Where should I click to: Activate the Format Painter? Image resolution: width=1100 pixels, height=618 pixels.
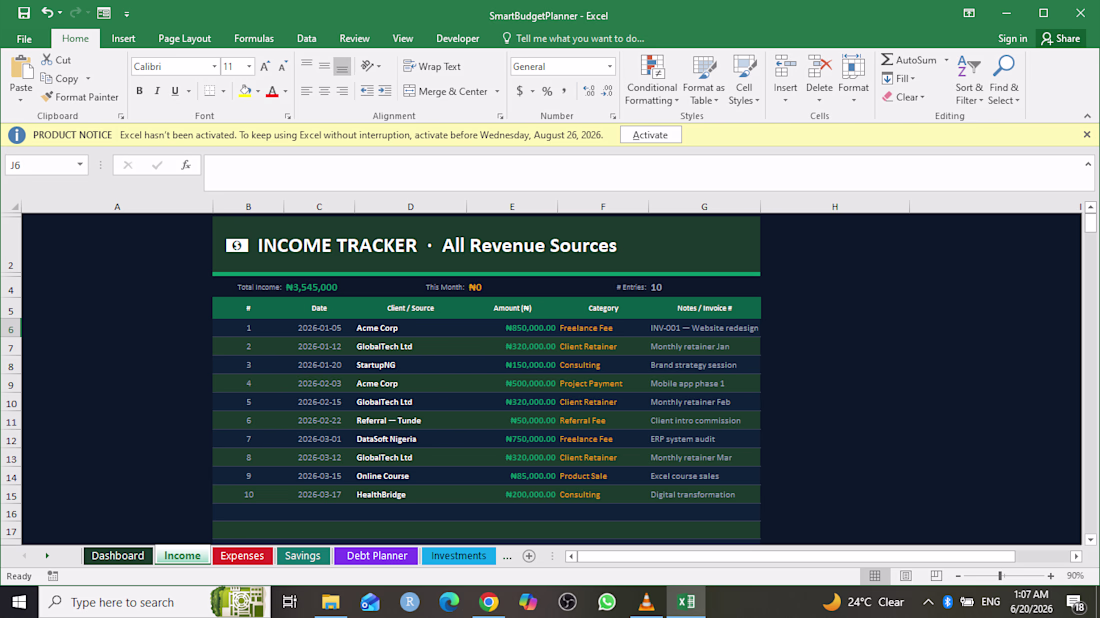pyautogui.click(x=79, y=97)
